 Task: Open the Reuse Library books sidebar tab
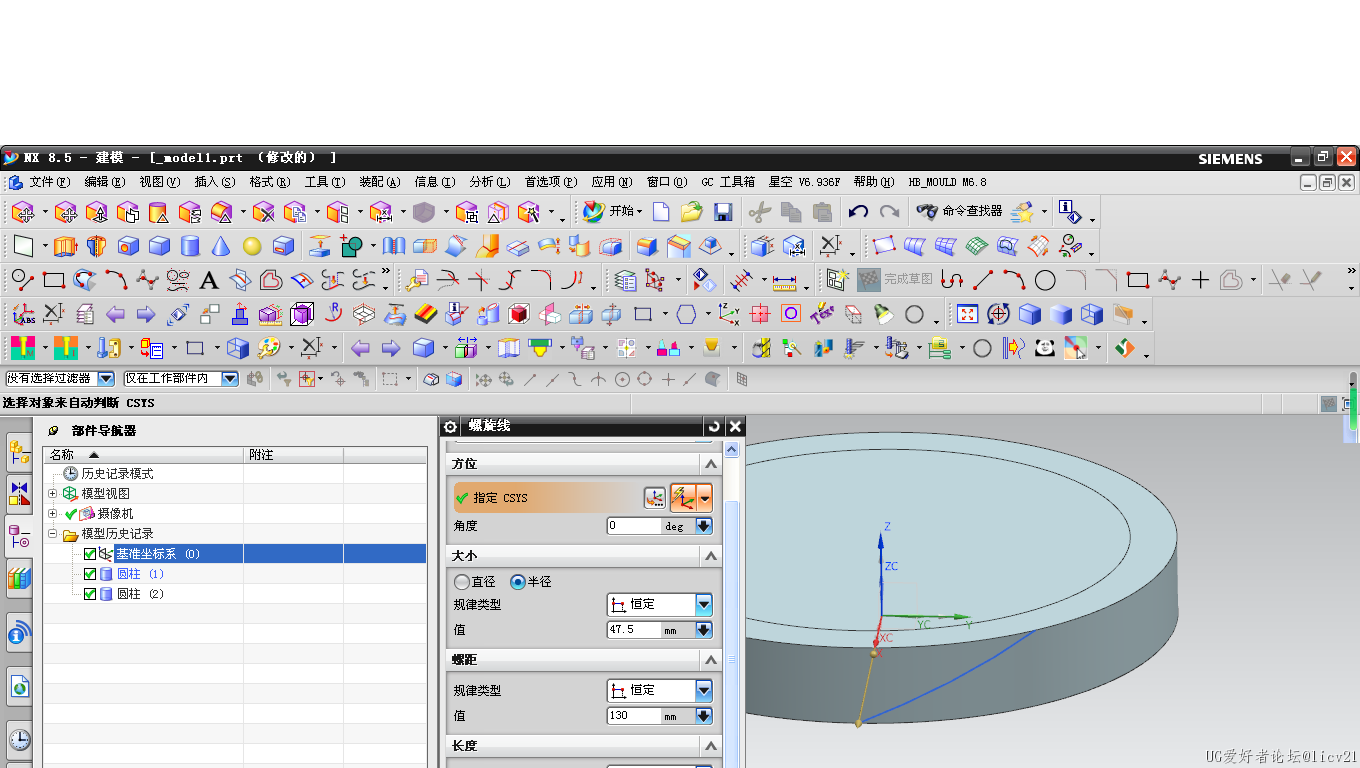[19, 578]
